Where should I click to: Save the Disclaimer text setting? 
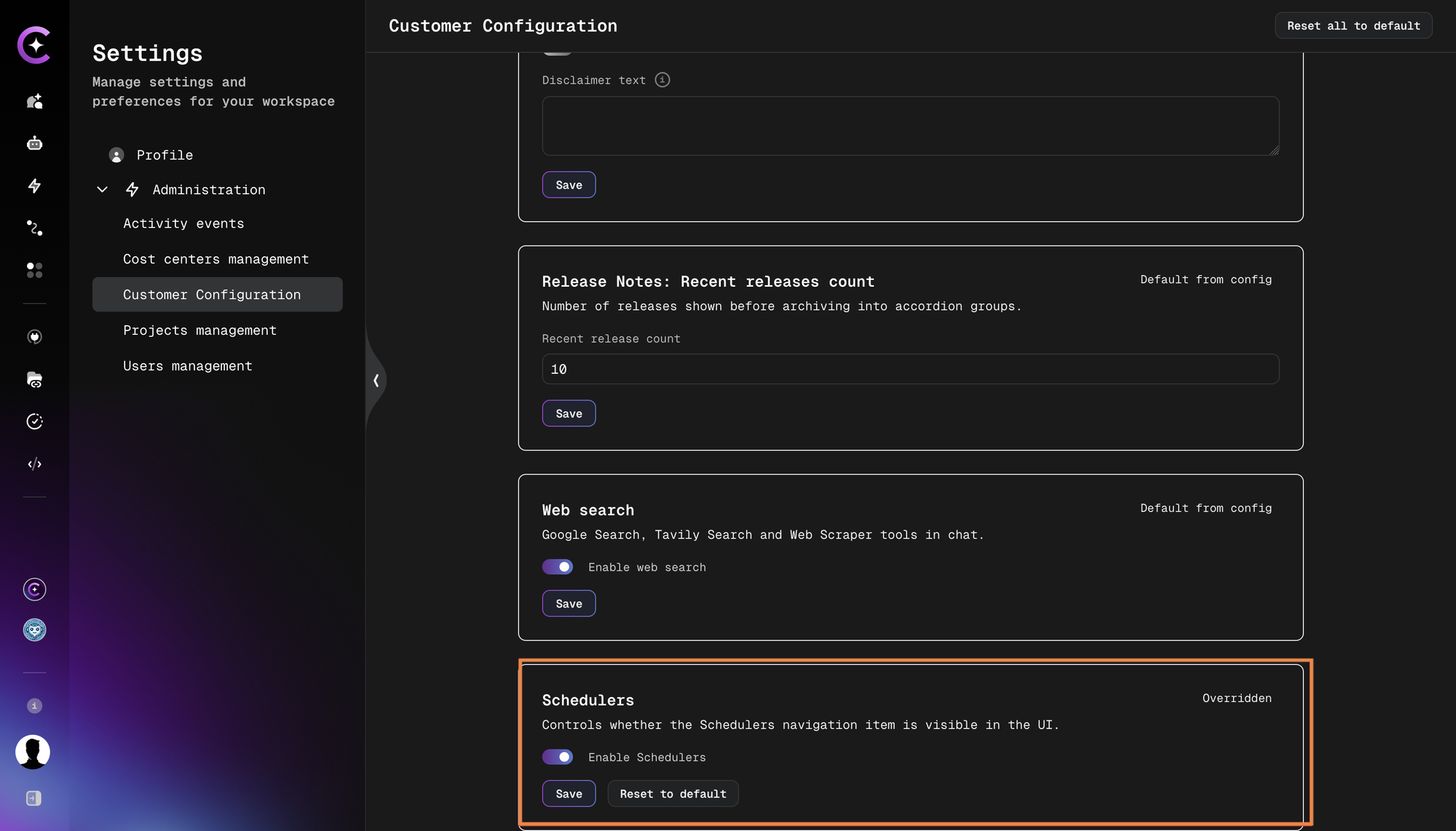tap(569, 185)
